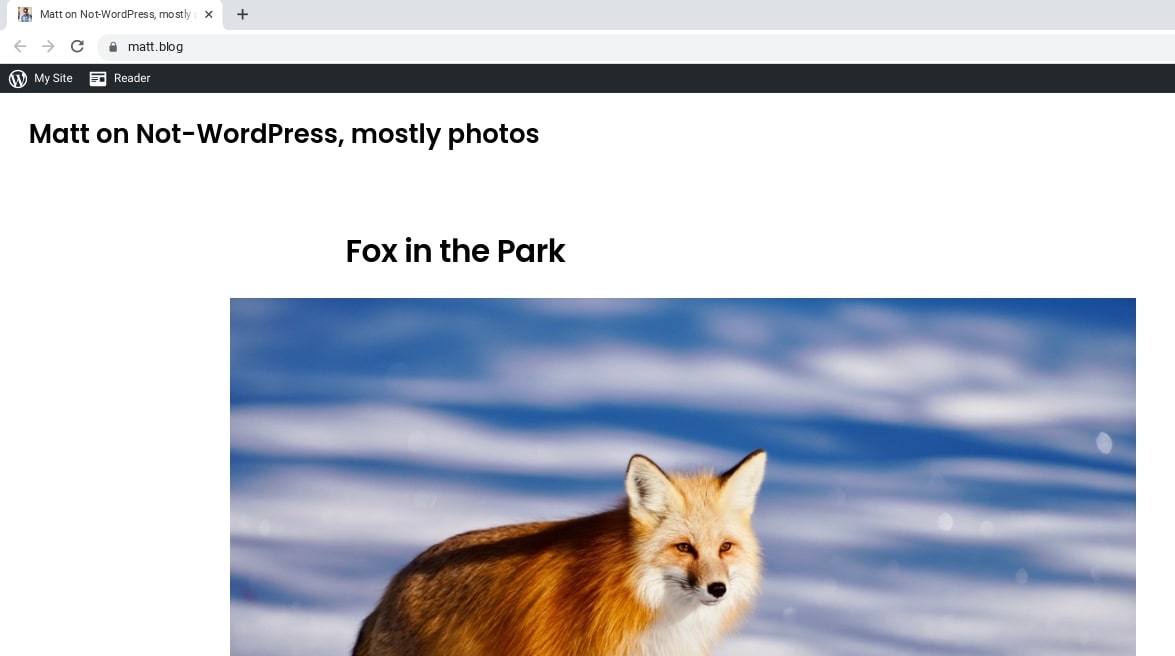
Task: Open a new tab with the plus button
Action: pyautogui.click(x=242, y=14)
